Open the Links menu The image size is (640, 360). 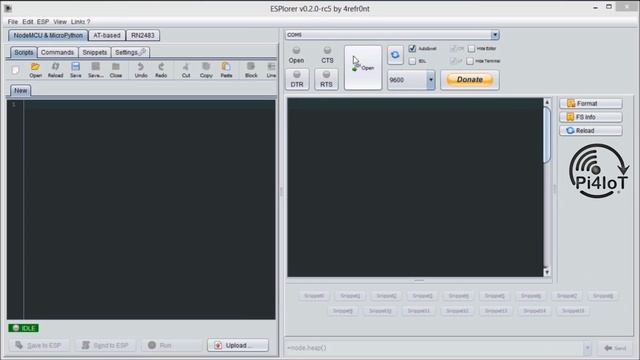click(x=78, y=22)
